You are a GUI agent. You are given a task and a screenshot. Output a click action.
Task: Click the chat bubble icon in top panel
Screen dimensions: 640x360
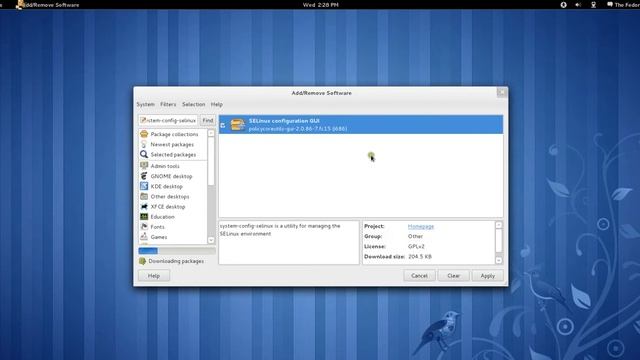point(610,4)
